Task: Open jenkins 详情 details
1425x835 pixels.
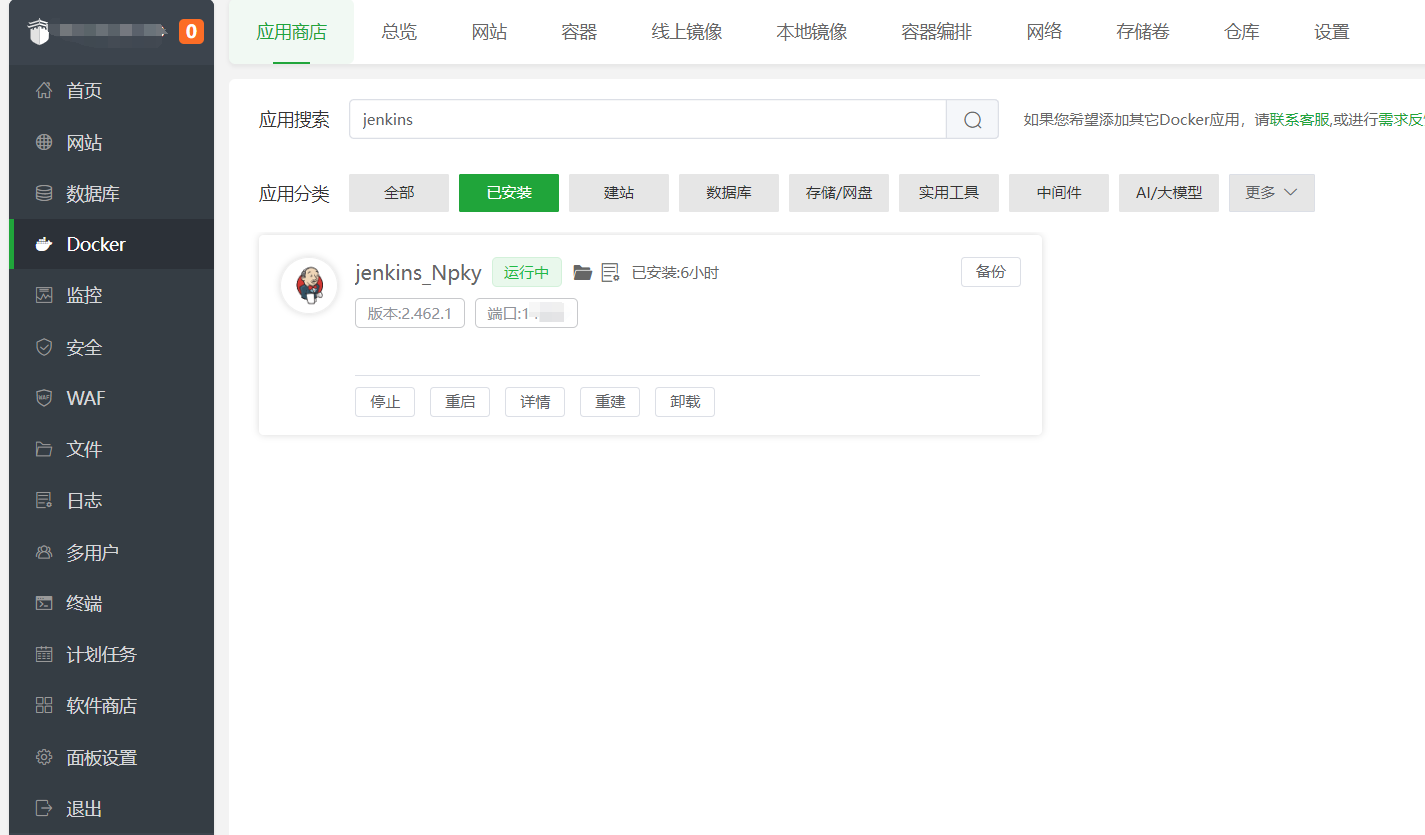Action: click(x=535, y=402)
